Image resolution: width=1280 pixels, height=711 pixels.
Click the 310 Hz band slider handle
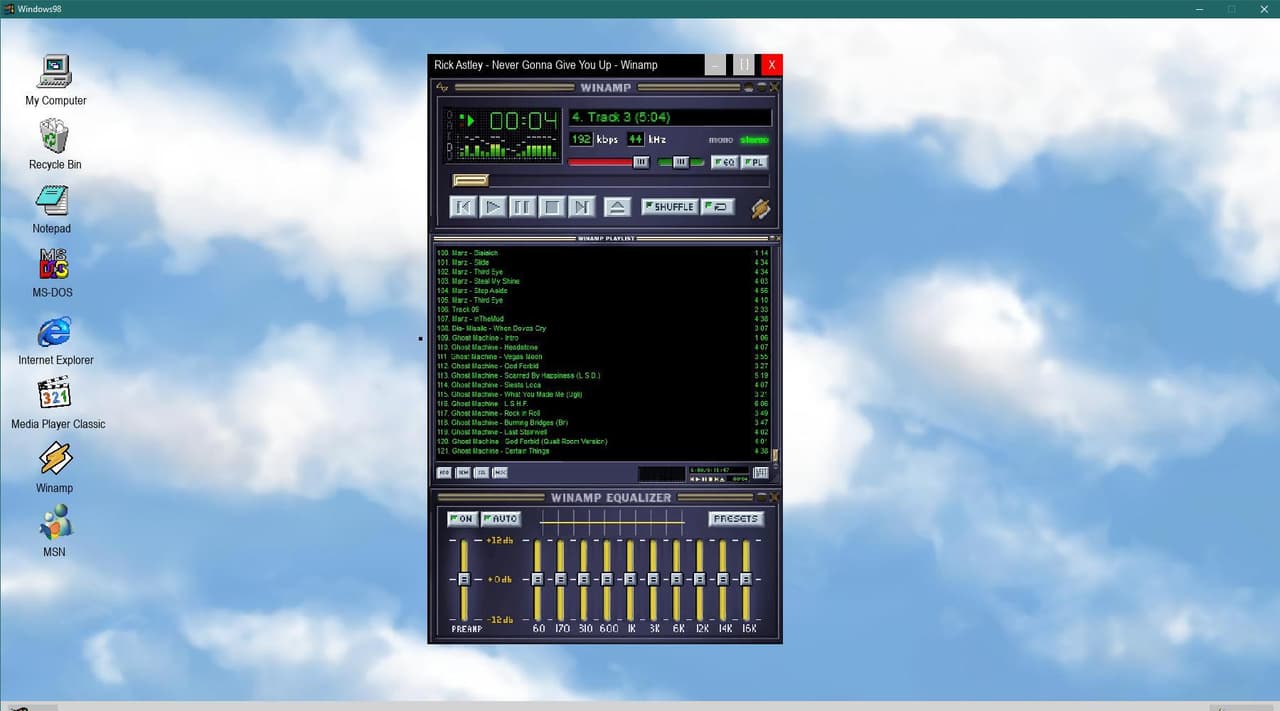click(584, 579)
